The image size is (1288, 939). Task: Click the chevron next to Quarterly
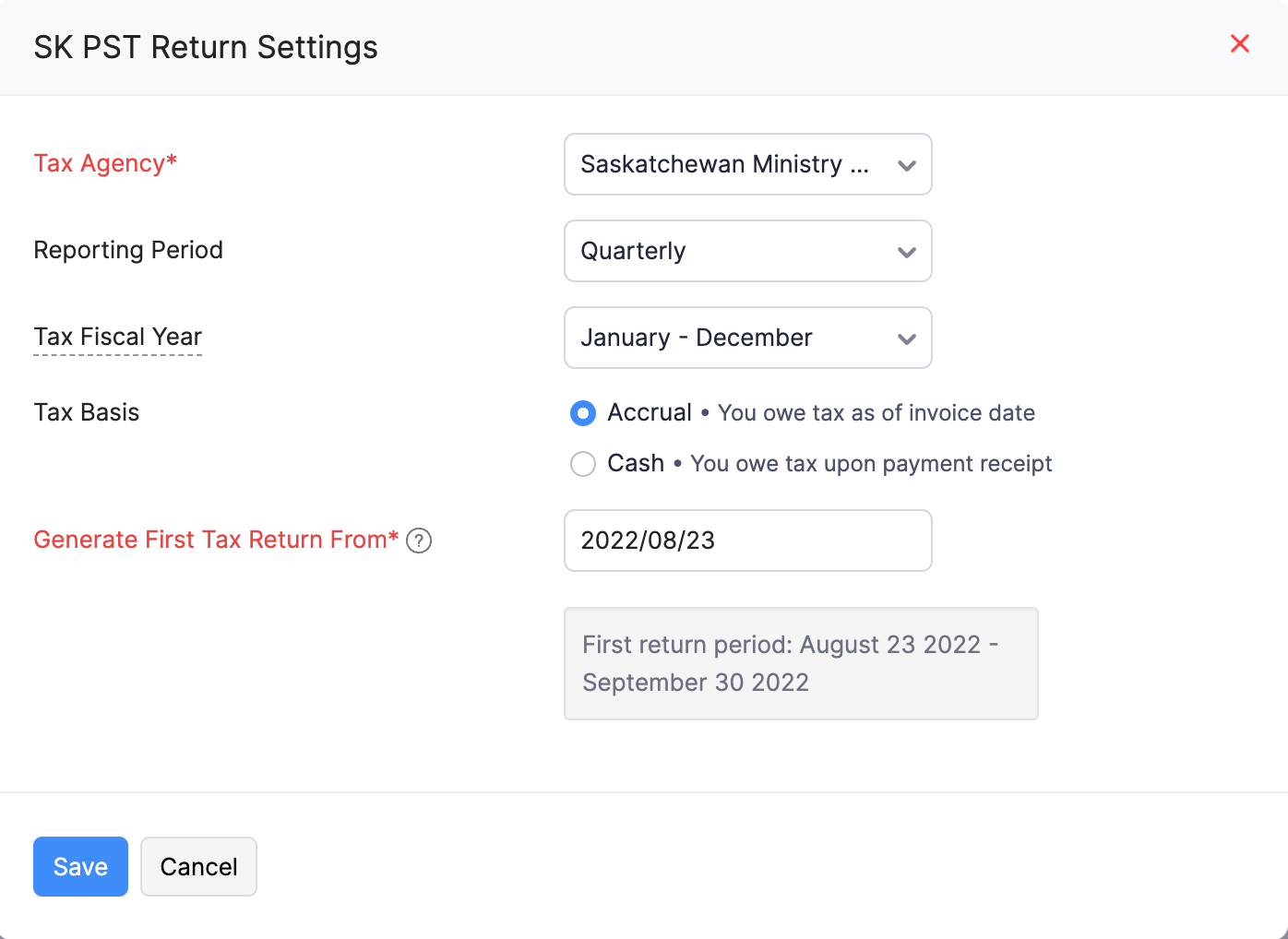[x=907, y=251]
